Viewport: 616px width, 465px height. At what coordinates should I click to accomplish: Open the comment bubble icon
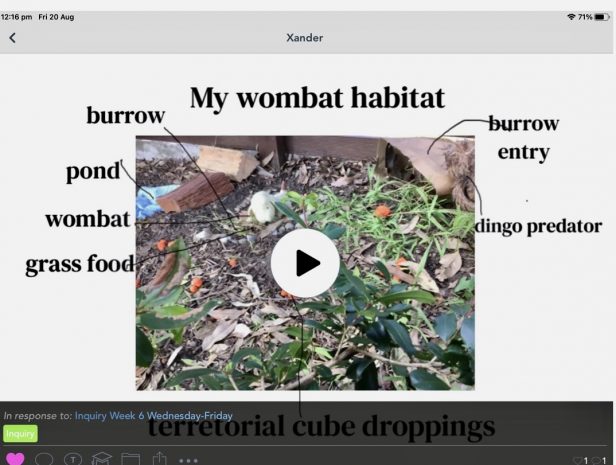pos(44,459)
